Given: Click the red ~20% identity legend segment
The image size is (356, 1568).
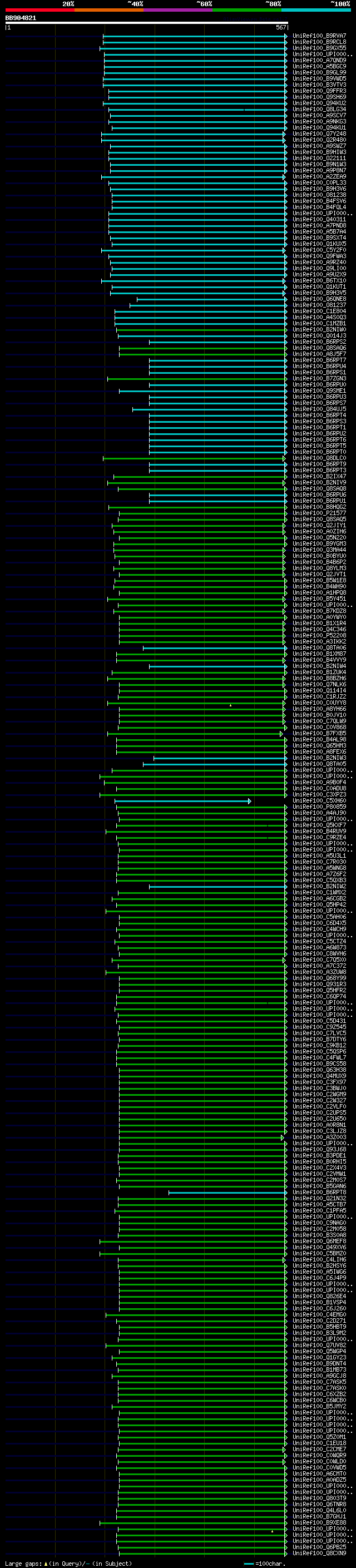Looking at the screenshot, I should pyautogui.click(x=39, y=11).
